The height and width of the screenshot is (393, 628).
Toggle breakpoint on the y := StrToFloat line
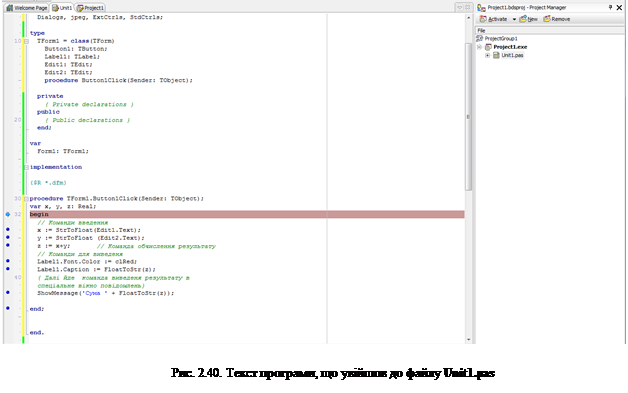(8, 237)
